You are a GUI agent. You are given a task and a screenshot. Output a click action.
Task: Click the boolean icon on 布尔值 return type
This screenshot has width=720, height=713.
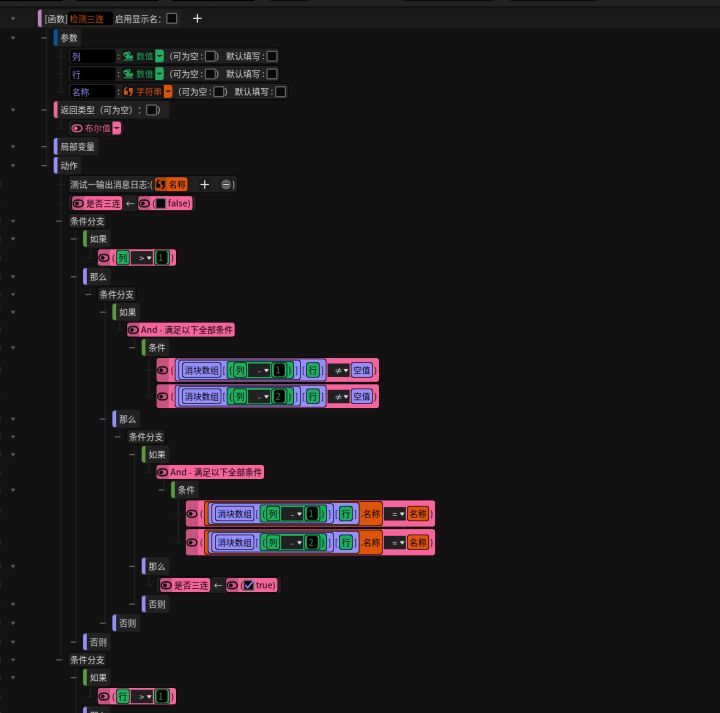tap(77, 129)
